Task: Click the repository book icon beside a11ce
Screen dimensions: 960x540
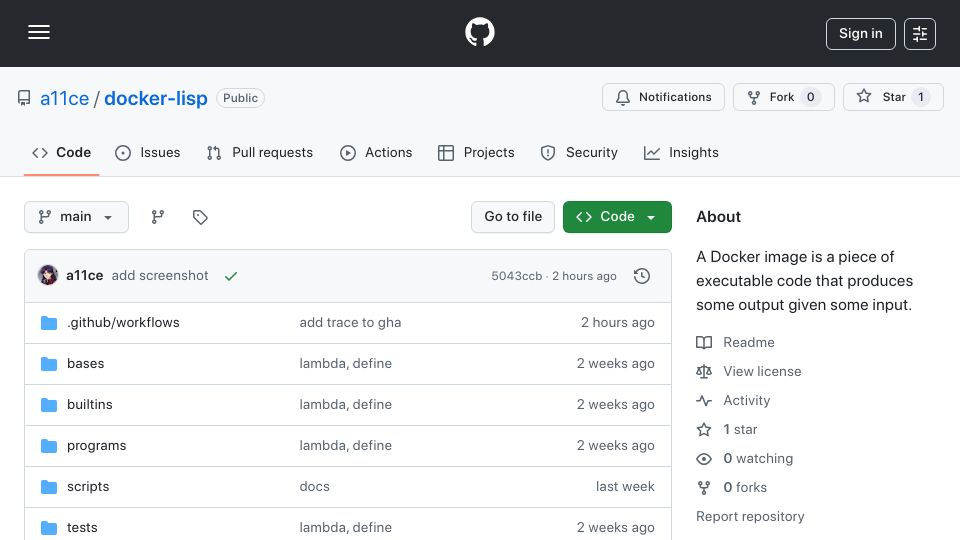Action: coord(24,98)
